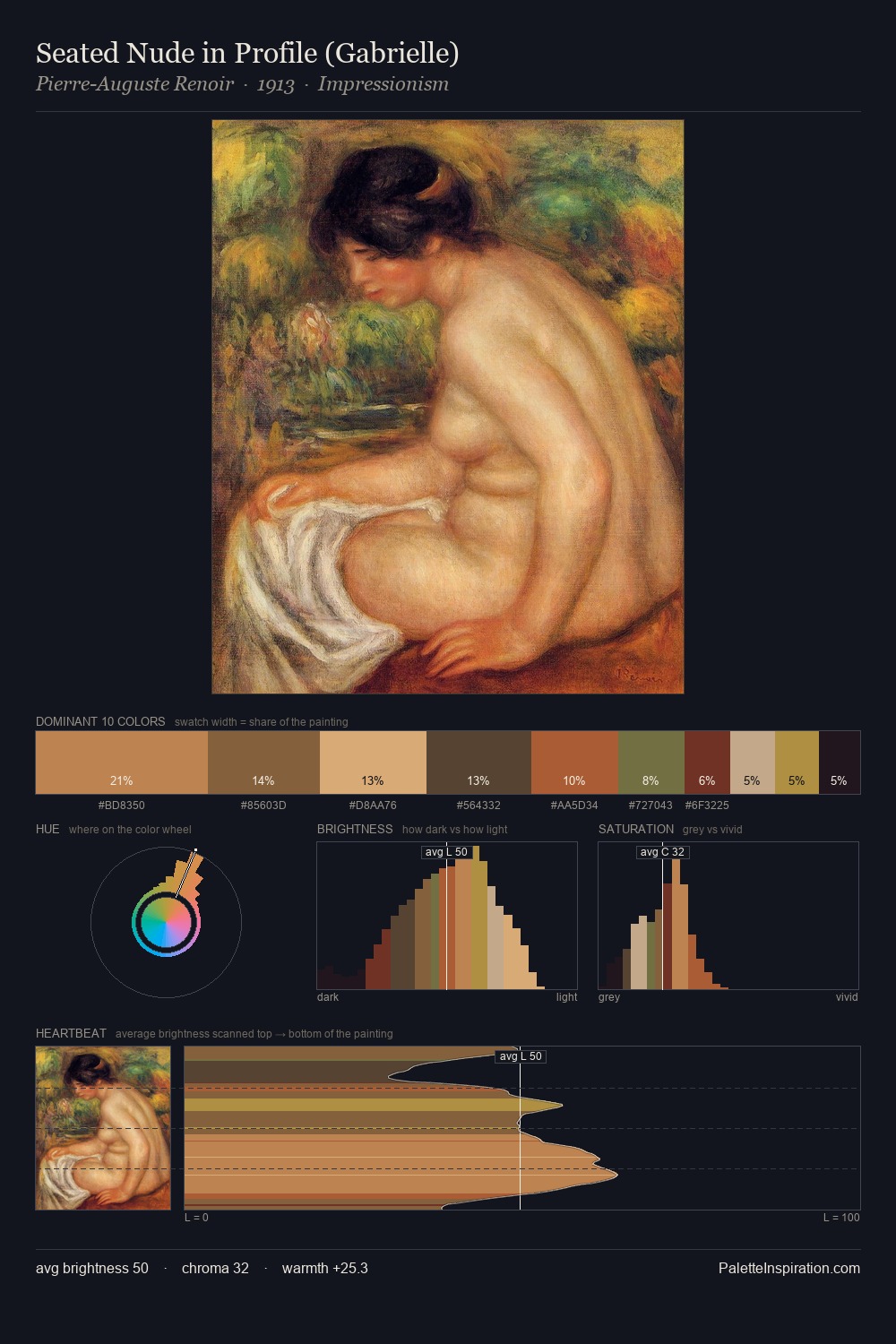896x1344 pixels.
Task: Click the hex code '#BD8350'
Action: [x=121, y=806]
